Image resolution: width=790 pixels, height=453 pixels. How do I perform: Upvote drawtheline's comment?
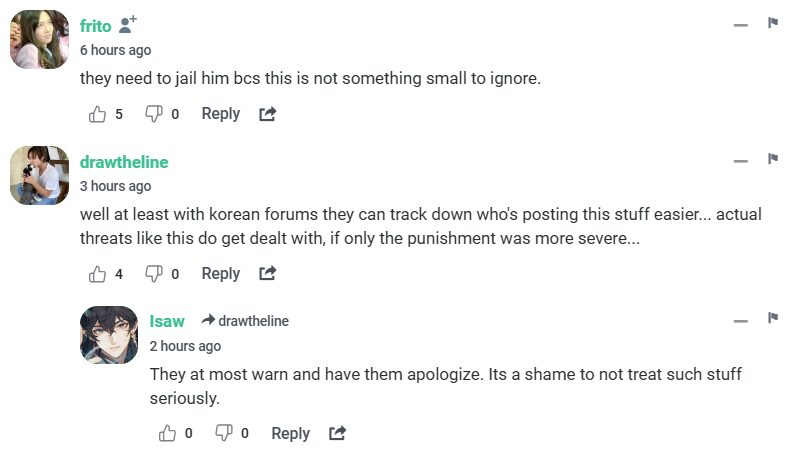98,274
